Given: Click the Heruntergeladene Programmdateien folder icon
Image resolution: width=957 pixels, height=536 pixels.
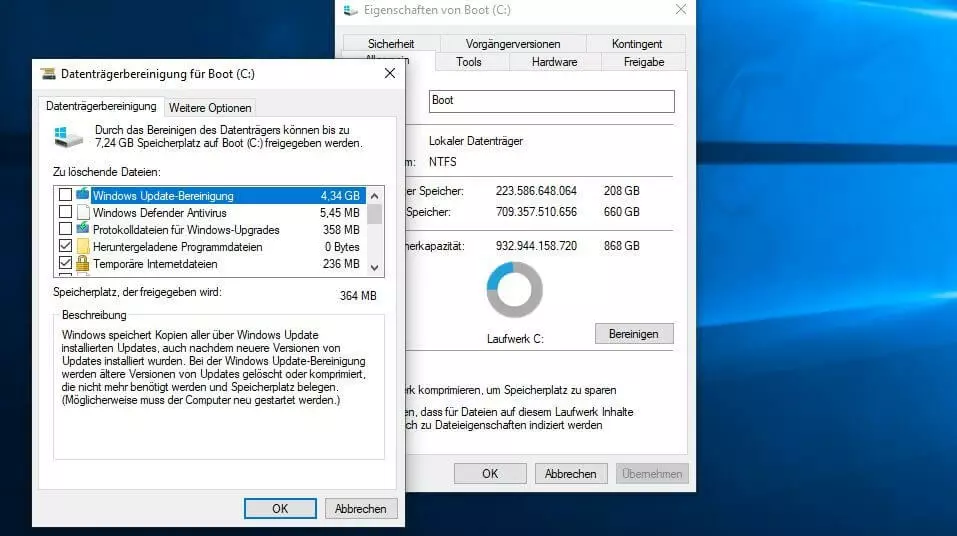Looking at the screenshot, I should coord(83,247).
